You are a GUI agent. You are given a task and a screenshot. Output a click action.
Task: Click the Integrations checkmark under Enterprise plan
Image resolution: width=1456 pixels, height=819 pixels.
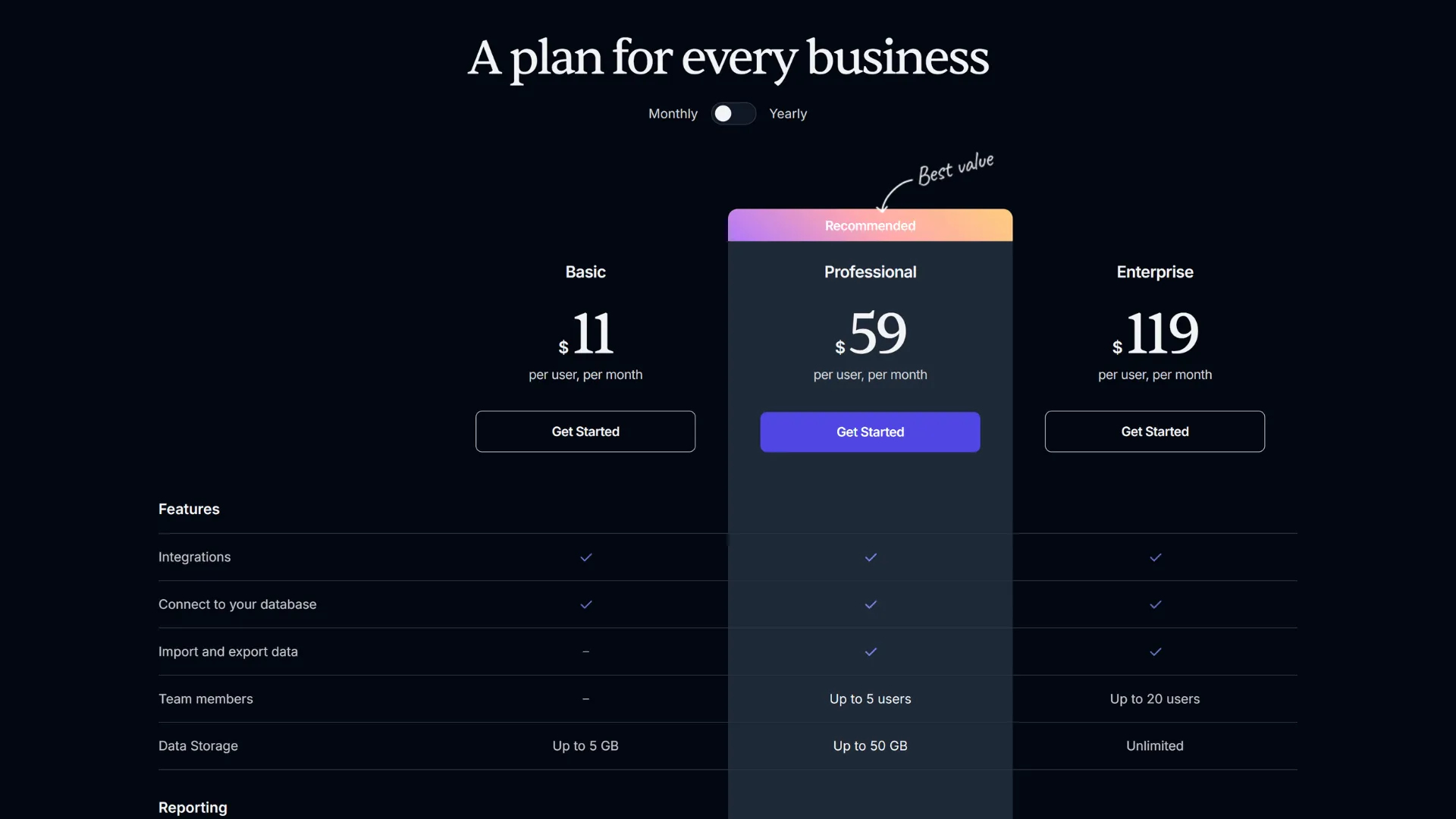pyautogui.click(x=1155, y=557)
